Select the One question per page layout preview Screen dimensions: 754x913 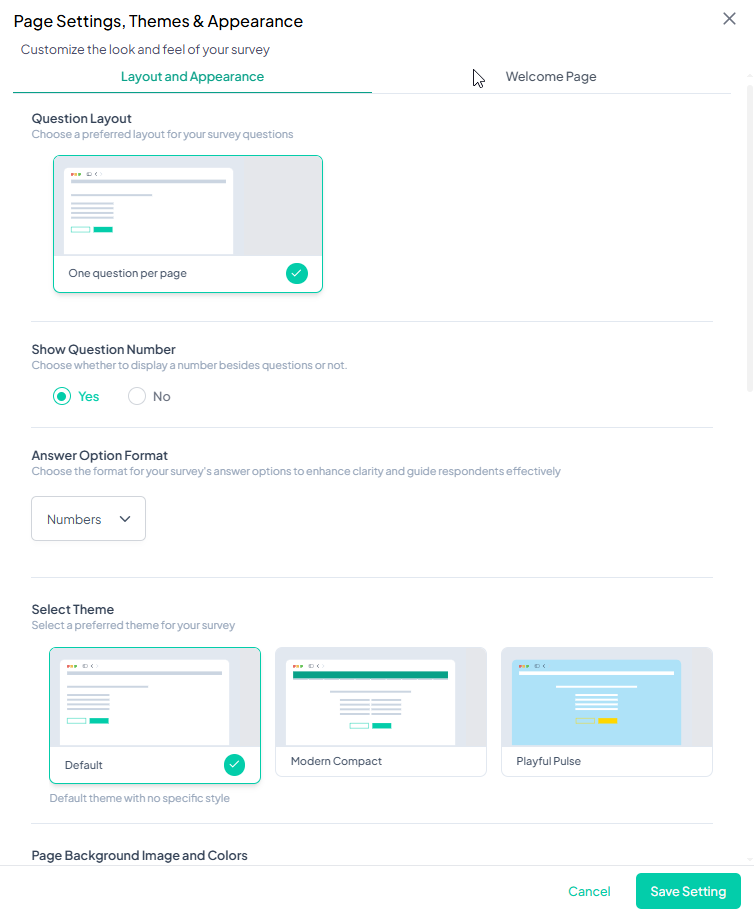(x=188, y=206)
